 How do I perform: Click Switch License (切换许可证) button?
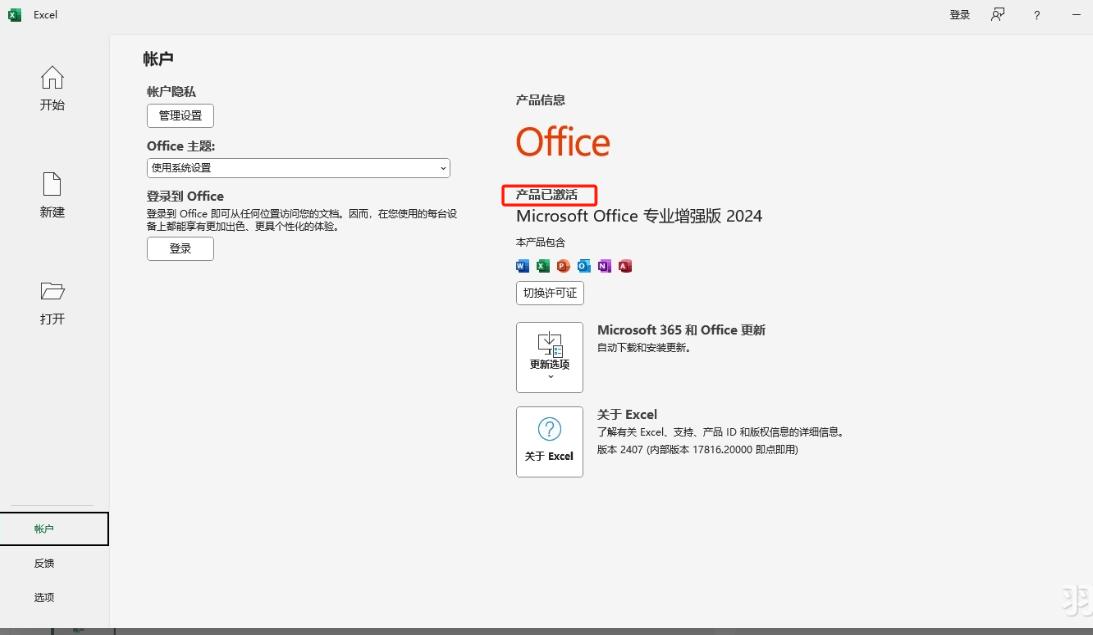(x=550, y=293)
